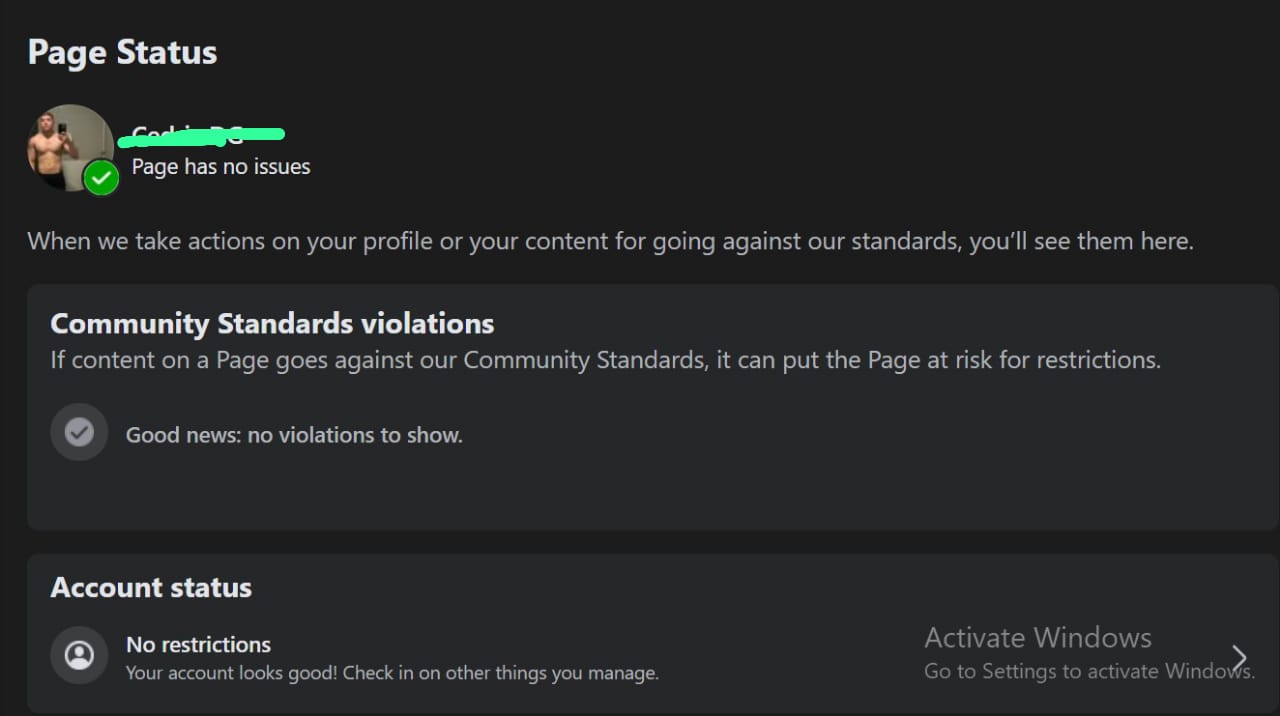
Task: Click "Your account looks good!" description text
Action: tap(232, 673)
